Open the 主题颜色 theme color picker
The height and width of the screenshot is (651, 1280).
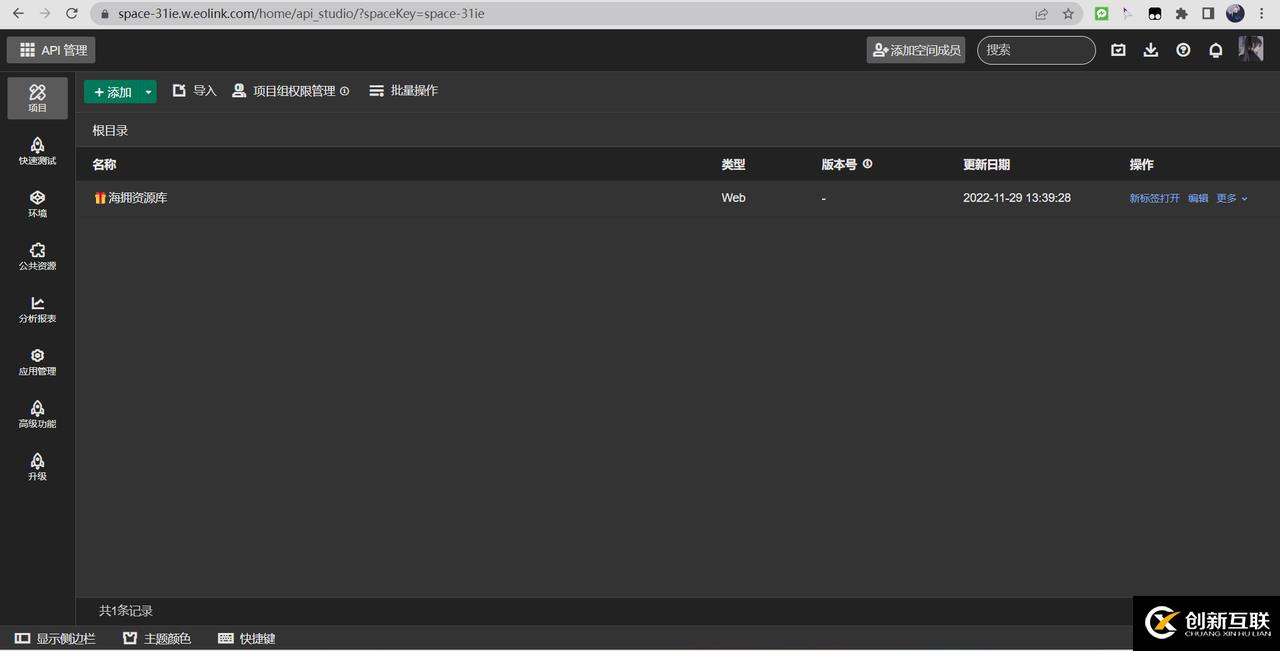point(157,638)
